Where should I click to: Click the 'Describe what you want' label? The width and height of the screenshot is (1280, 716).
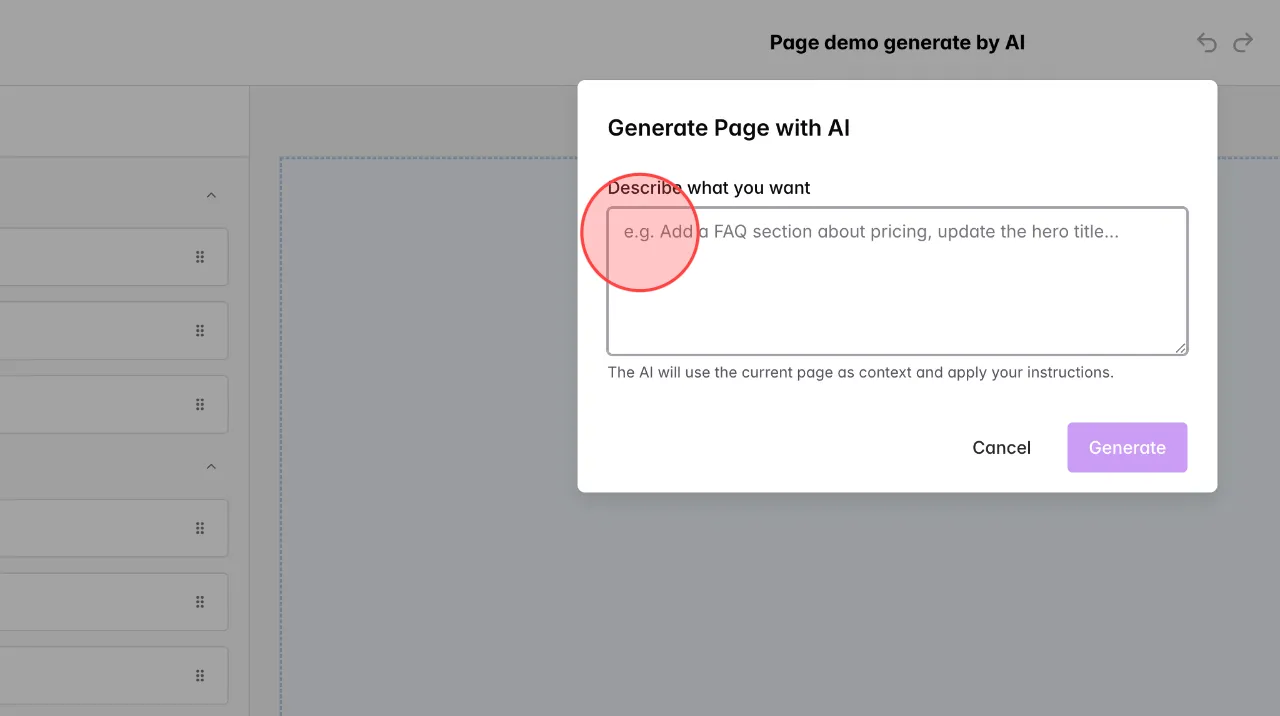[709, 188]
